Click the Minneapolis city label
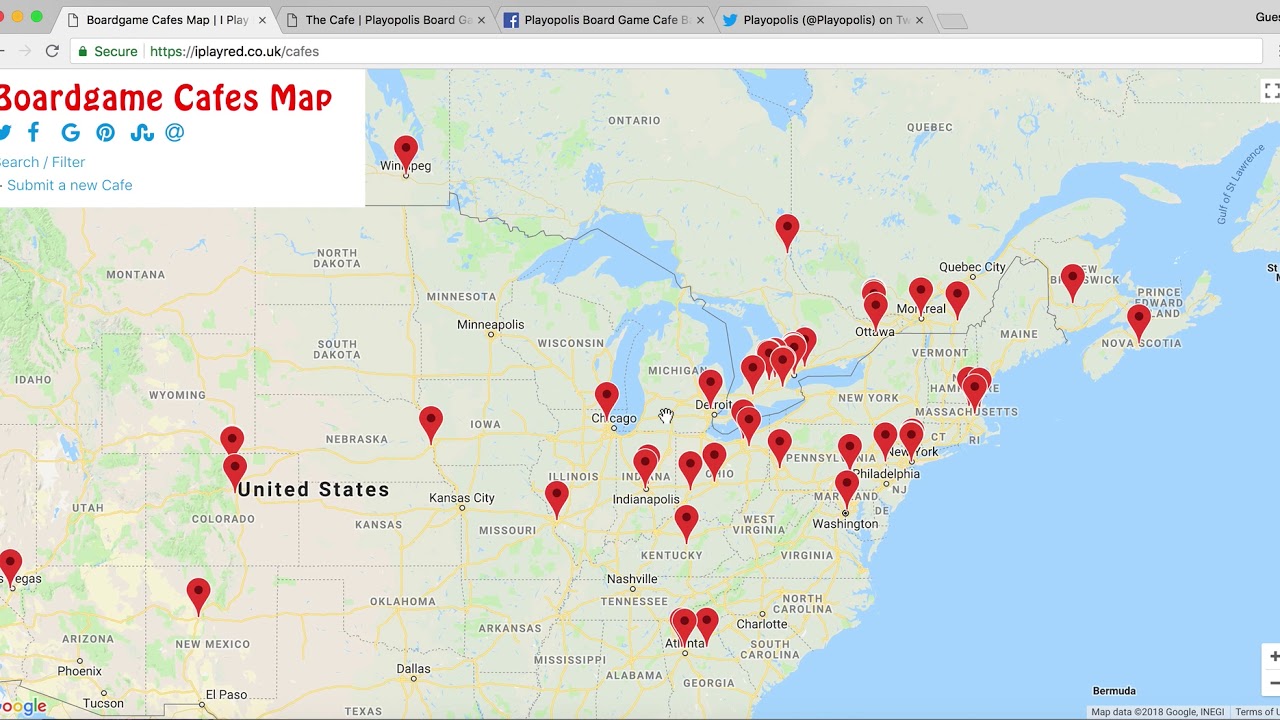This screenshot has width=1280, height=720. click(x=490, y=324)
